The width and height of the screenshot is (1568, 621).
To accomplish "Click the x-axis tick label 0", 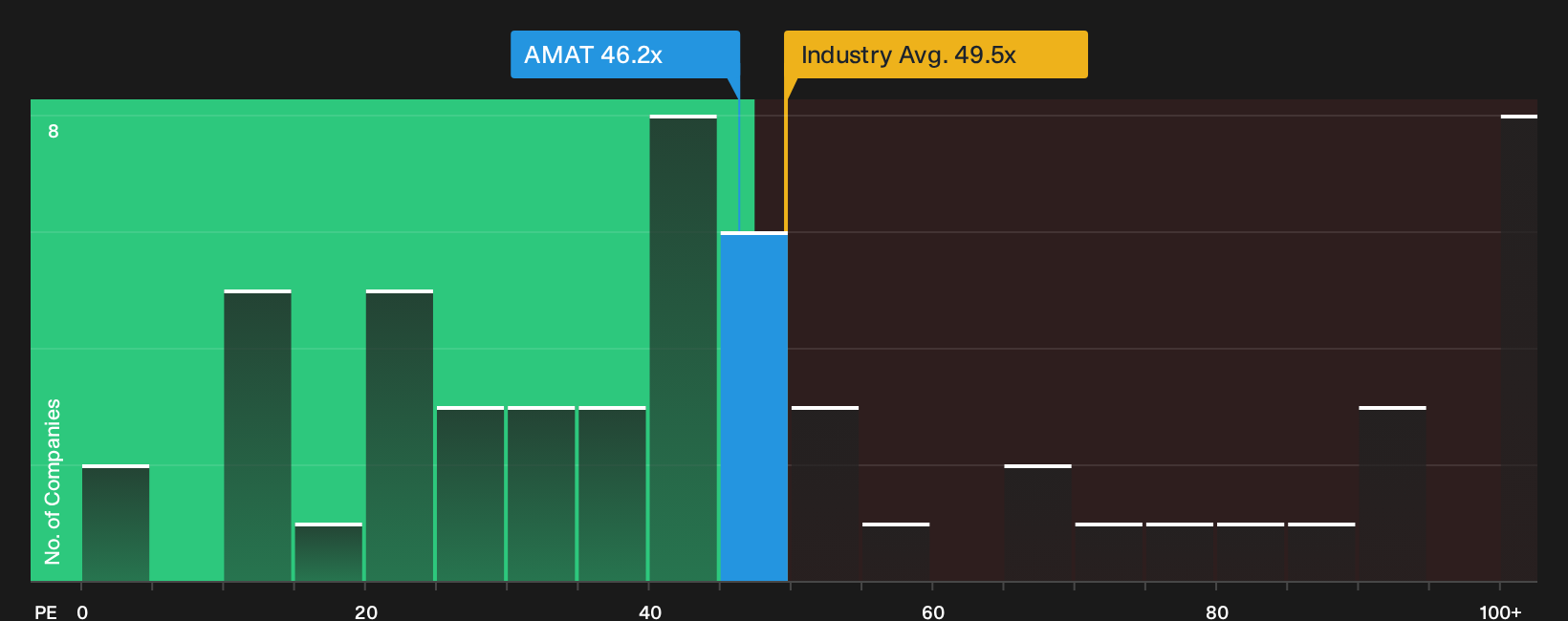I will (x=82, y=611).
